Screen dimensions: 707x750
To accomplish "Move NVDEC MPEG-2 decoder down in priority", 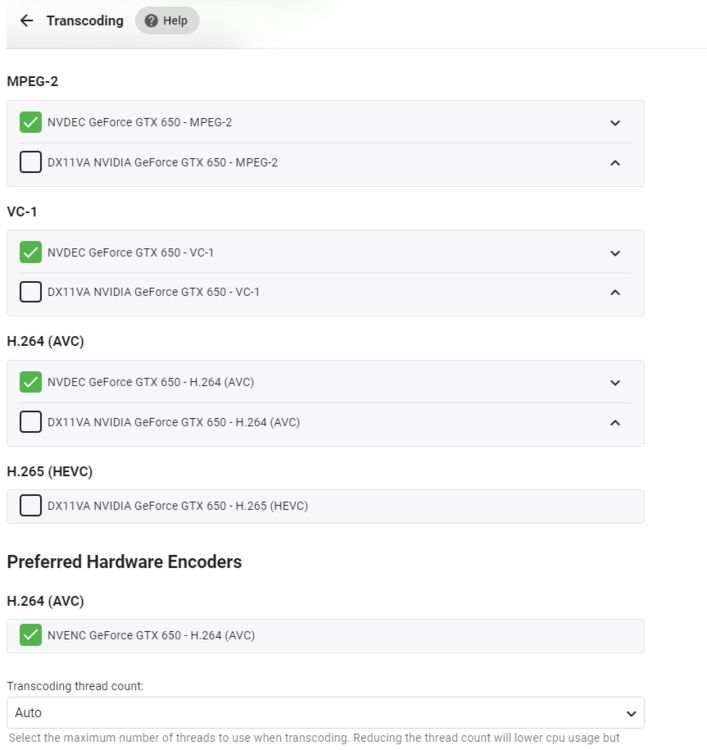I will 615,123.
